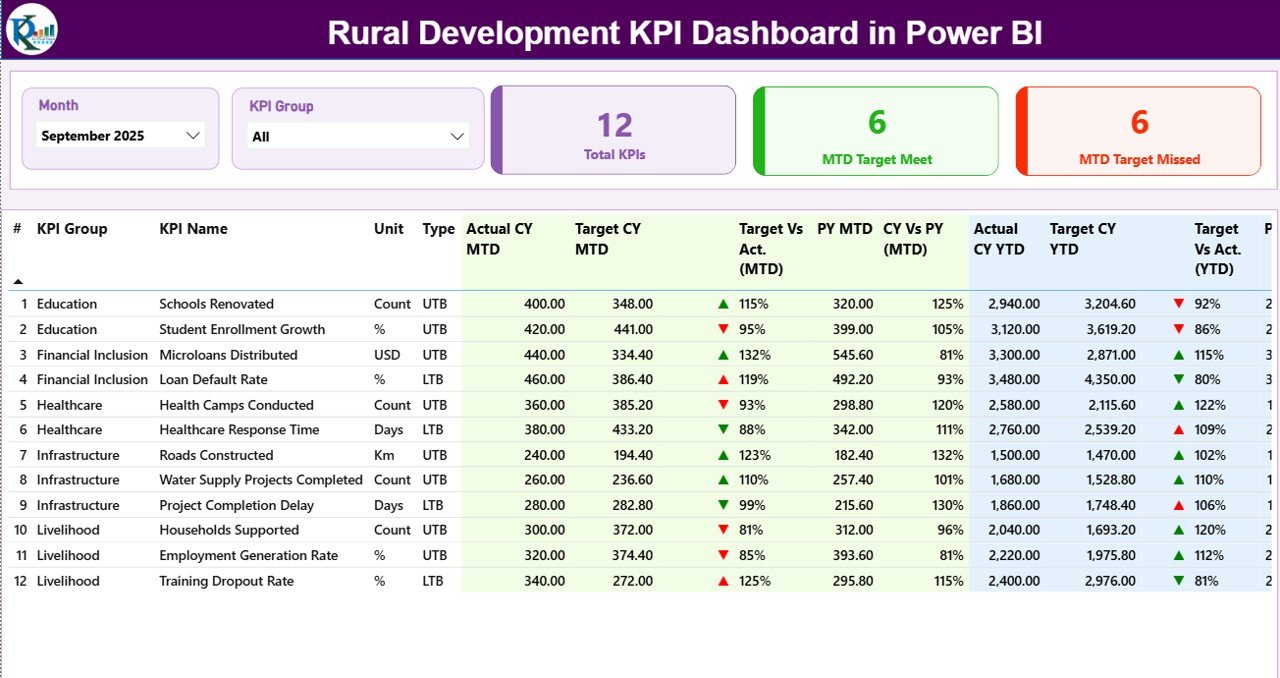Click the red up triangle for Loan Default Rate
Screen dimensions: 1280x678
point(722,379)
